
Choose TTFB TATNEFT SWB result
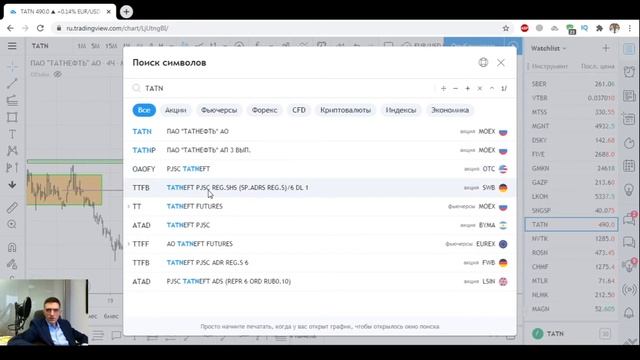320,188
